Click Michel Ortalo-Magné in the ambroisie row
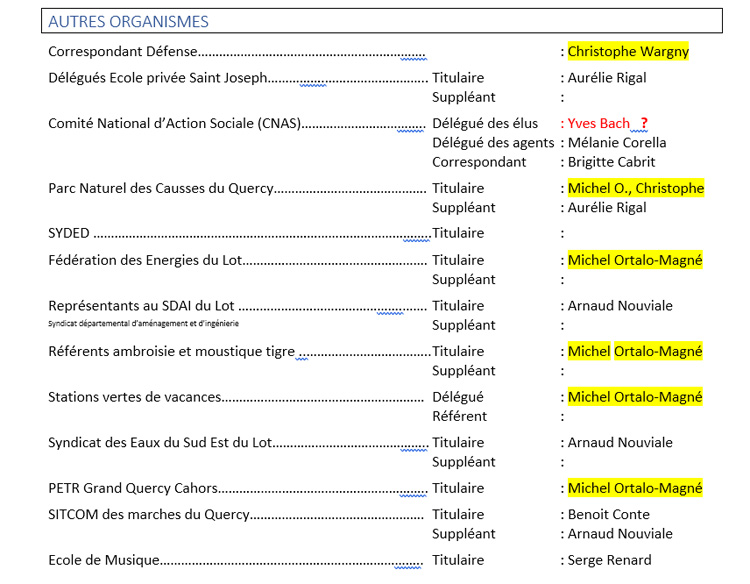 coord(635,352)
